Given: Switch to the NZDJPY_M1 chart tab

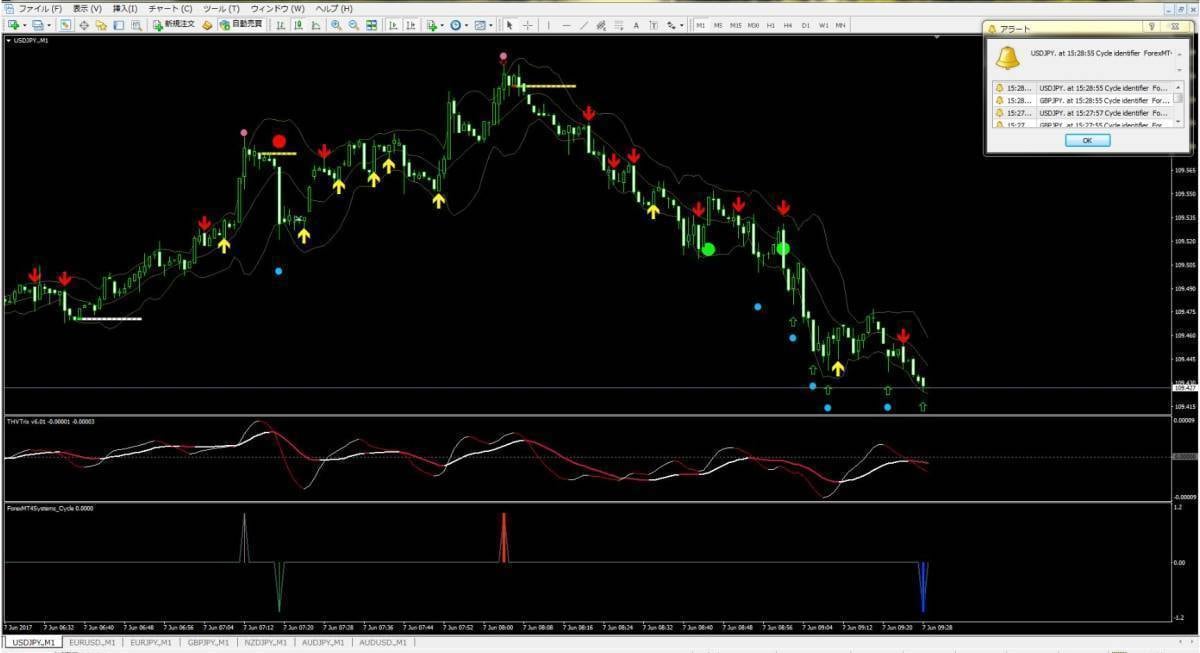Looking at the screenshot, I should pos(265,642).
